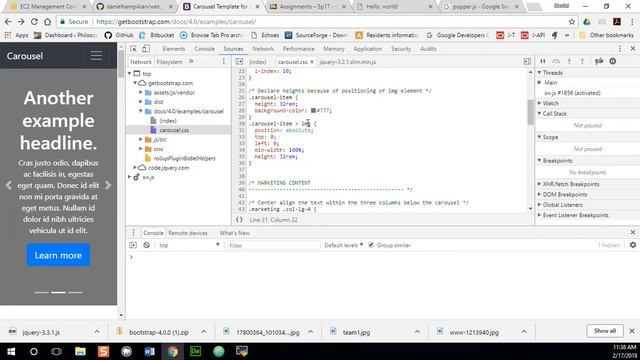The image size is (640, 360).
Task: Deactivate breakpoints icon
Action: [599, 61]
